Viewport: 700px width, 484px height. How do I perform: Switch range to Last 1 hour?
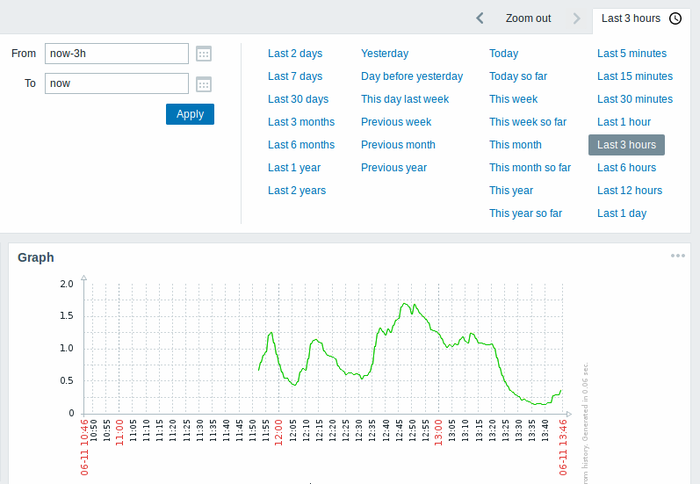click(x=623, y=122)
